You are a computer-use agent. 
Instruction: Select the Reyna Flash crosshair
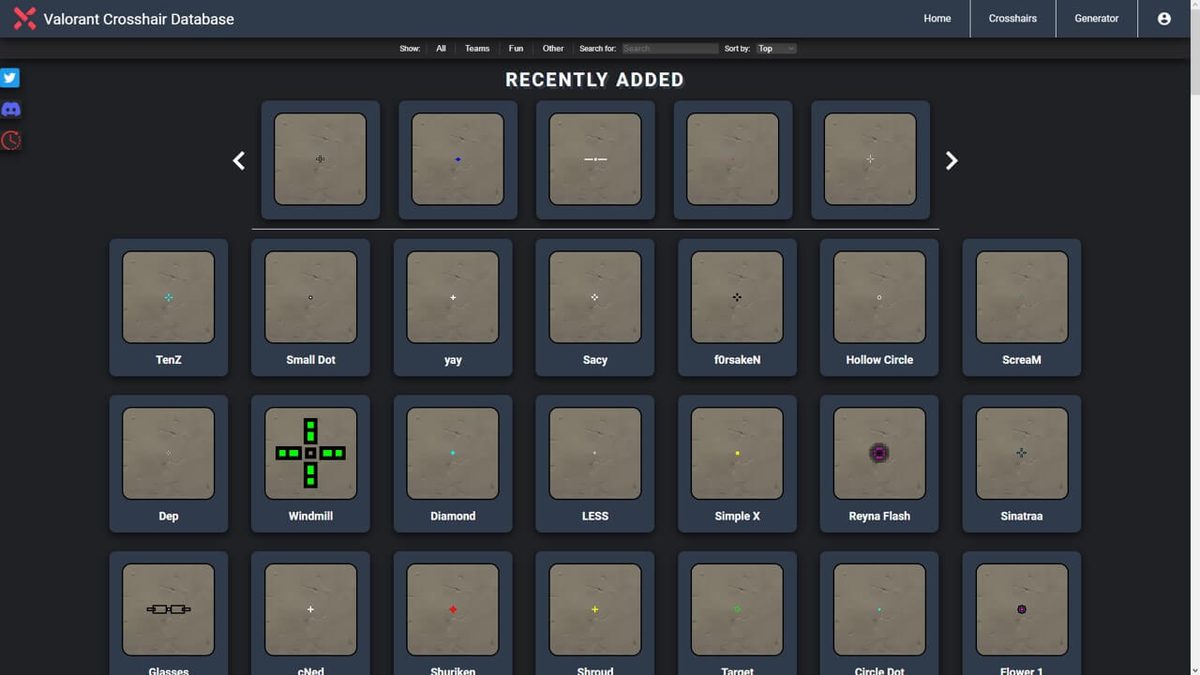pyautogui.click(x=879, y=464)
